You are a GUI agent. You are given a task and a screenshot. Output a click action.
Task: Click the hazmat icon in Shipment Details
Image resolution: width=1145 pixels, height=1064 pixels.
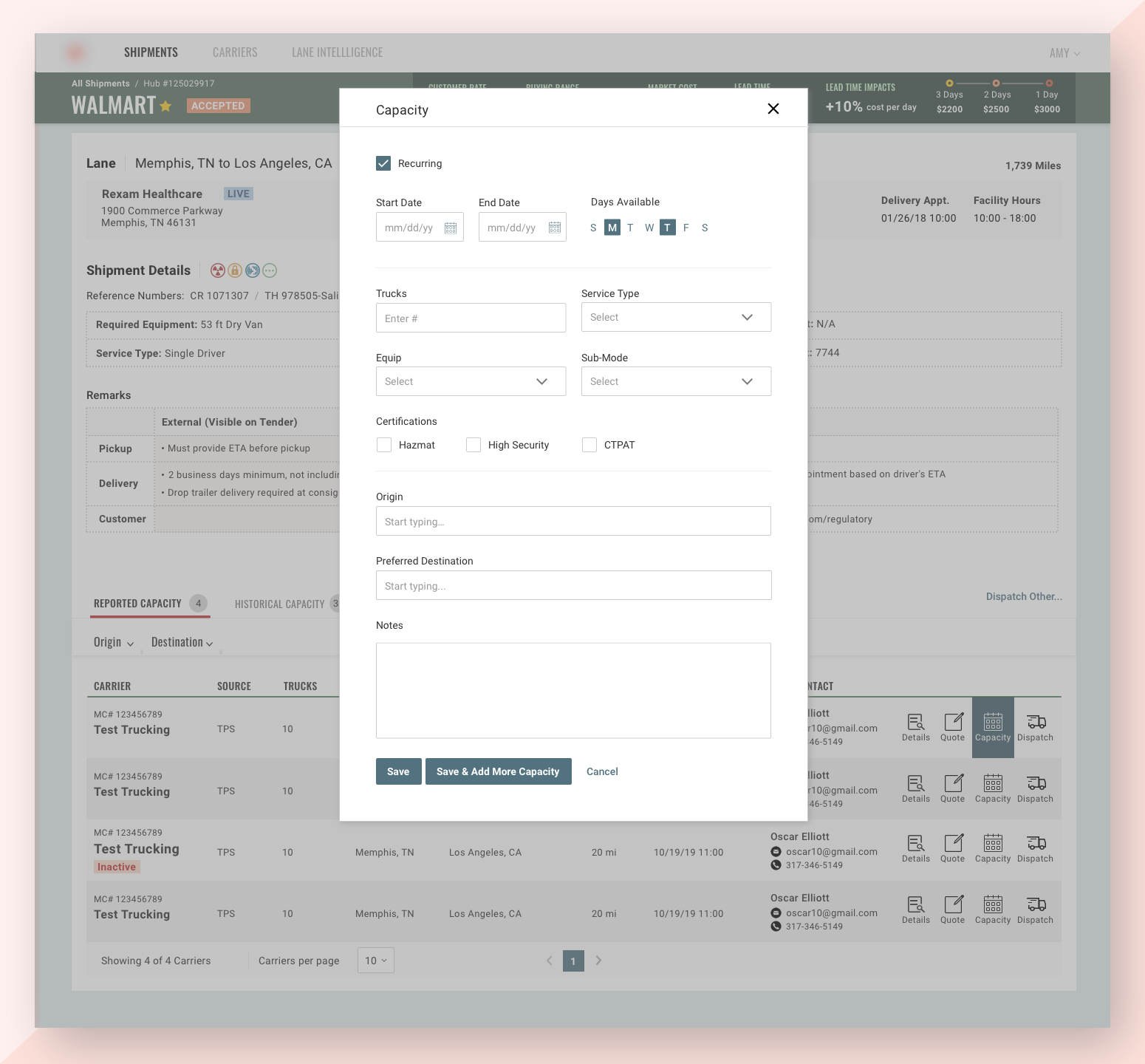pyautogui.click(x=217, y=270)
